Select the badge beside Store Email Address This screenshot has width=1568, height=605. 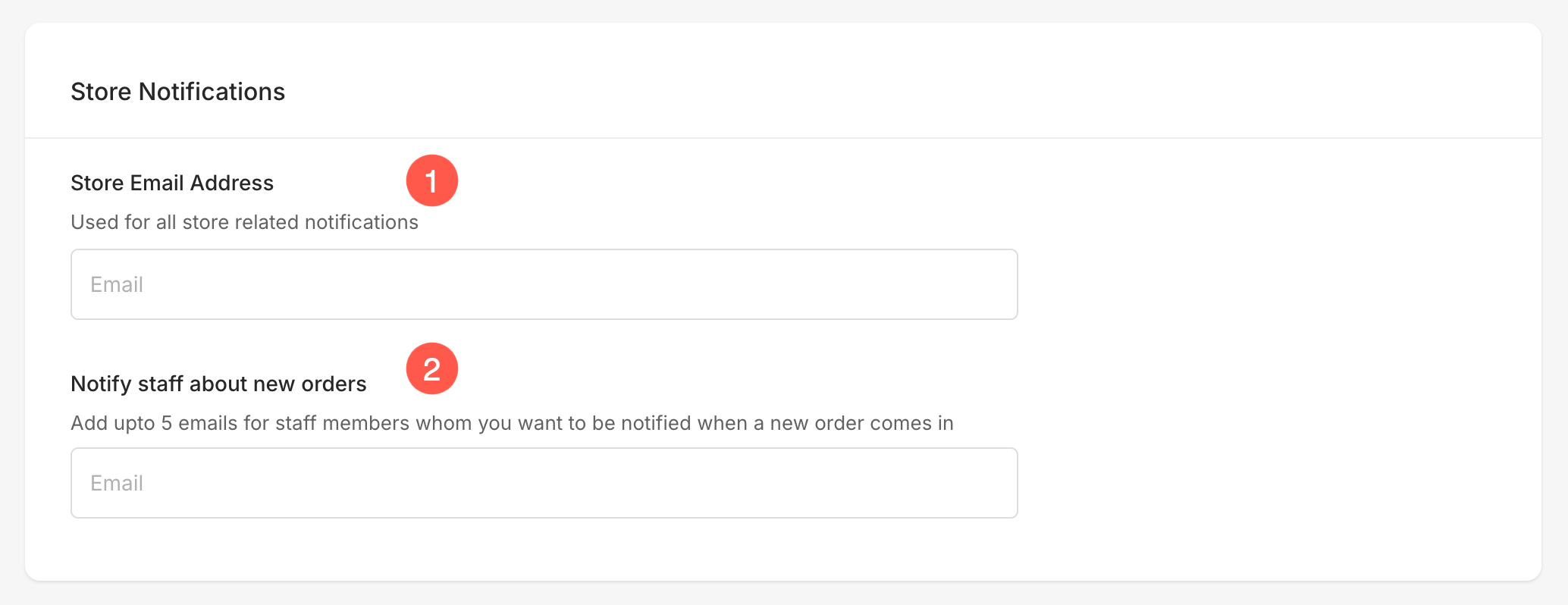coord(432,180)
